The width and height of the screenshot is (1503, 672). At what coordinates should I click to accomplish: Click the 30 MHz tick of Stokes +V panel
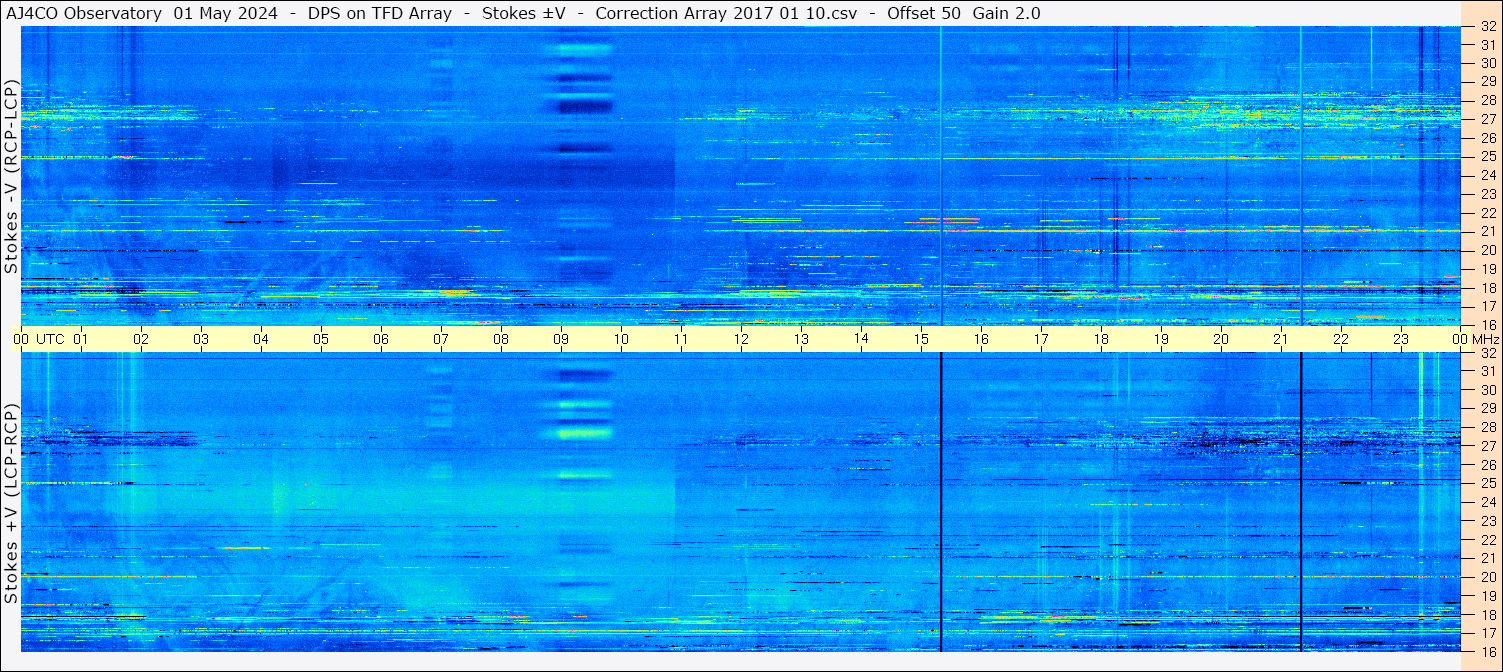coord(1487,390)
